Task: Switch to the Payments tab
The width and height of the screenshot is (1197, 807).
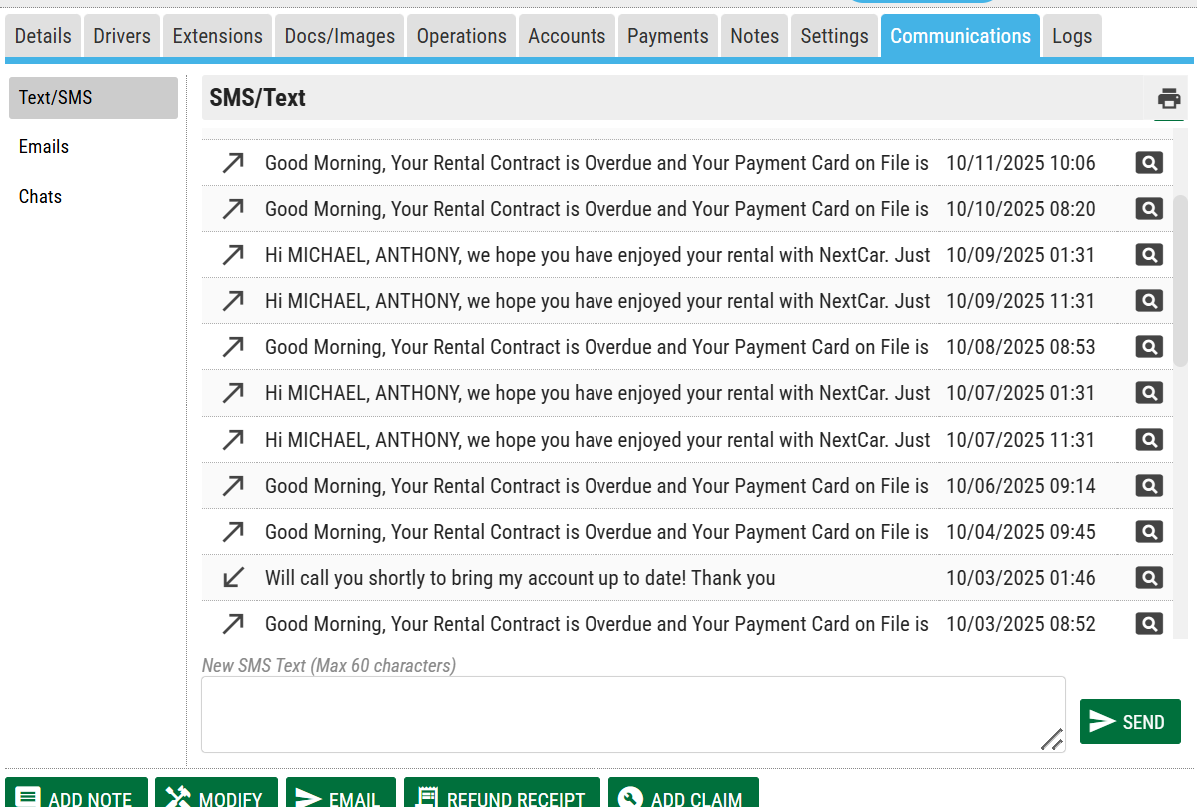Action: tap(667, 36)
